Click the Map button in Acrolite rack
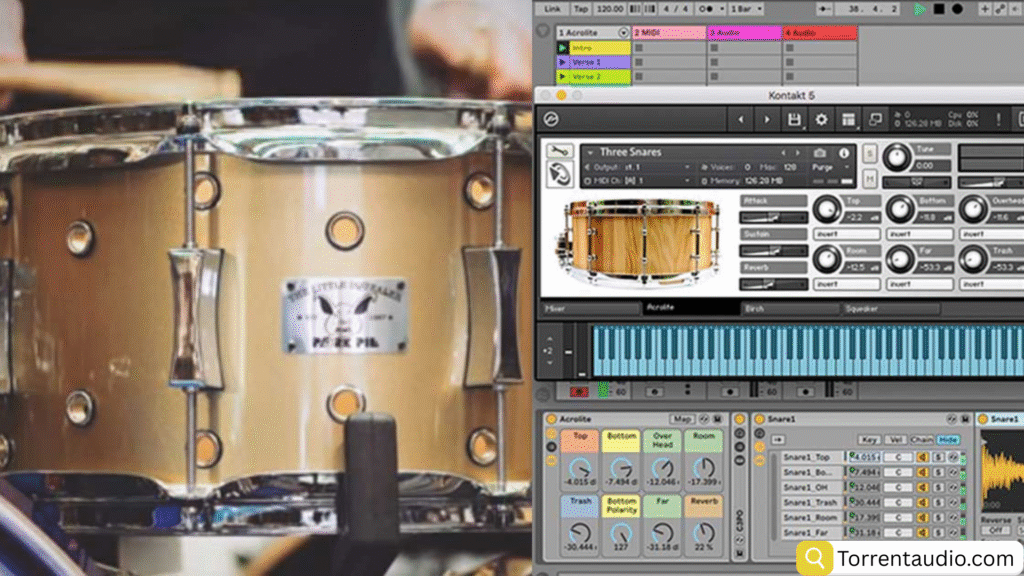 pyautogui.click(x=683, y=419)
